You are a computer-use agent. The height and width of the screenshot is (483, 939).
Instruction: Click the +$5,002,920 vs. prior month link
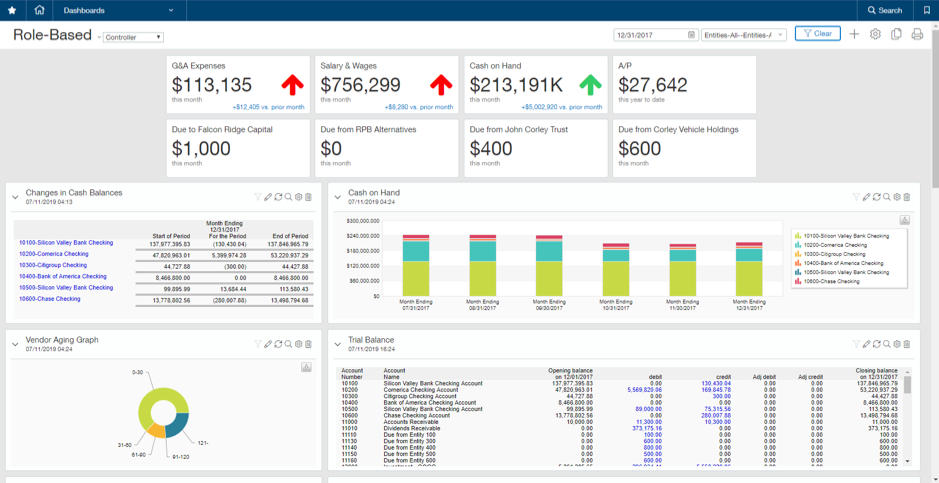(562, 108)
